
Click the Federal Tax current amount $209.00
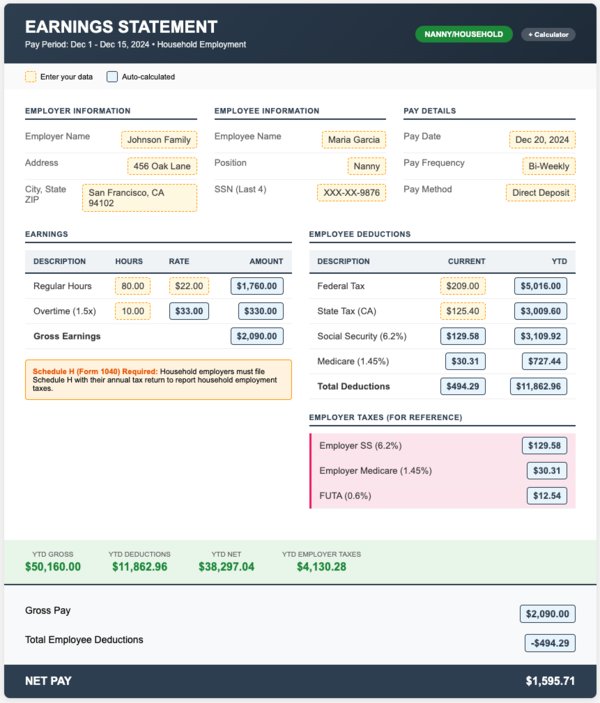(462, 286)
